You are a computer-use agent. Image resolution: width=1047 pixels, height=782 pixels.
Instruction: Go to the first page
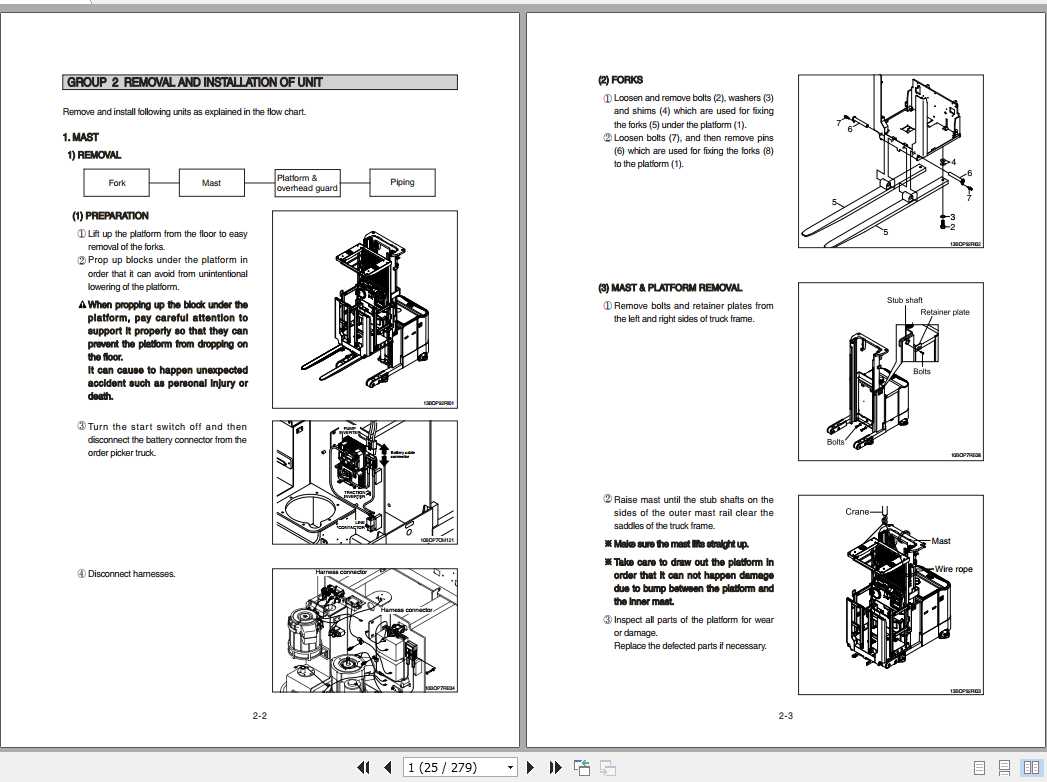tap(363, 768)
